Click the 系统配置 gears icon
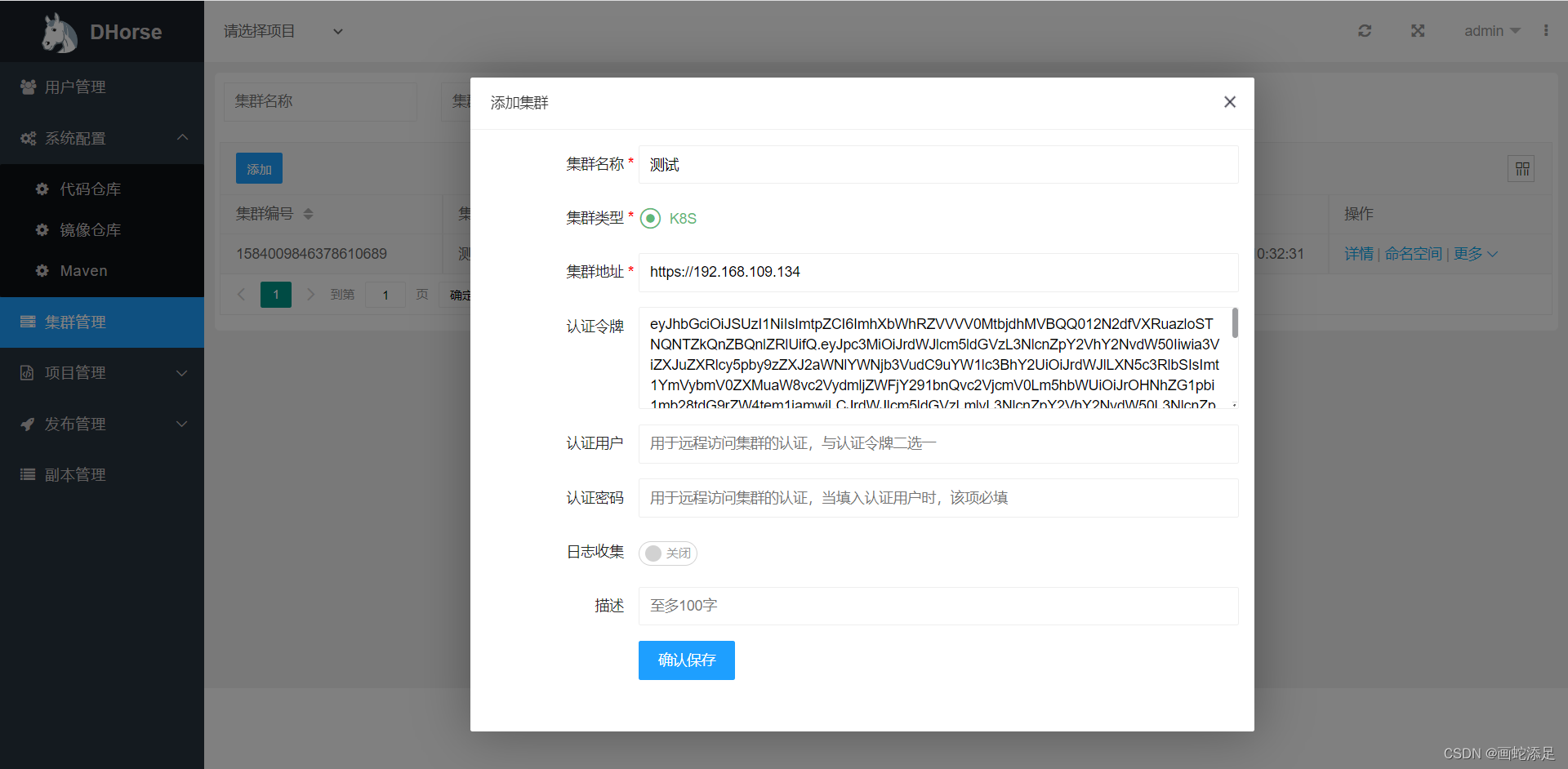Image resolution: width=1568 pixels, height=769 pixels. coord(28,139)
